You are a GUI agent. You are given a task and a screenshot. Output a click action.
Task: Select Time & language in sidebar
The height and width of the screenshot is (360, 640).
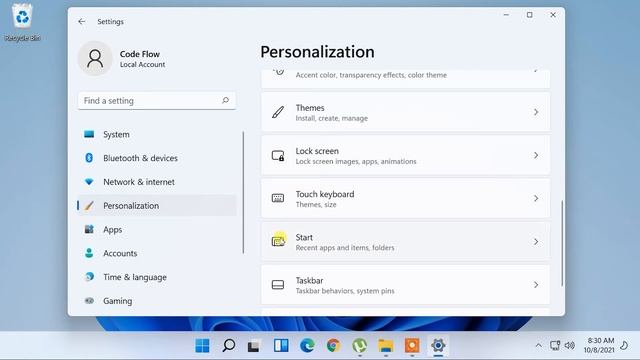pos(157,277)
